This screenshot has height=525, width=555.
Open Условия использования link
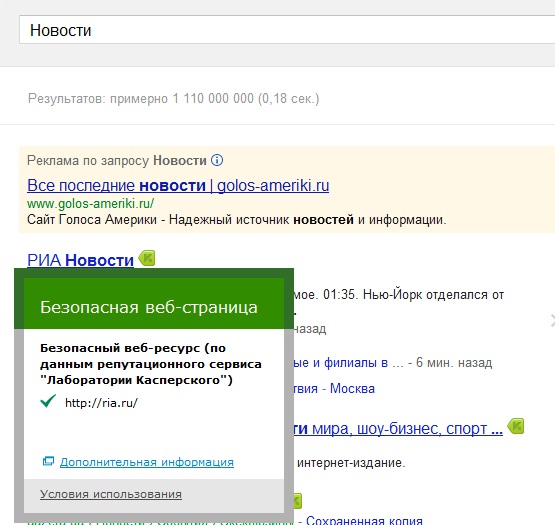click(x=111, y=494)
